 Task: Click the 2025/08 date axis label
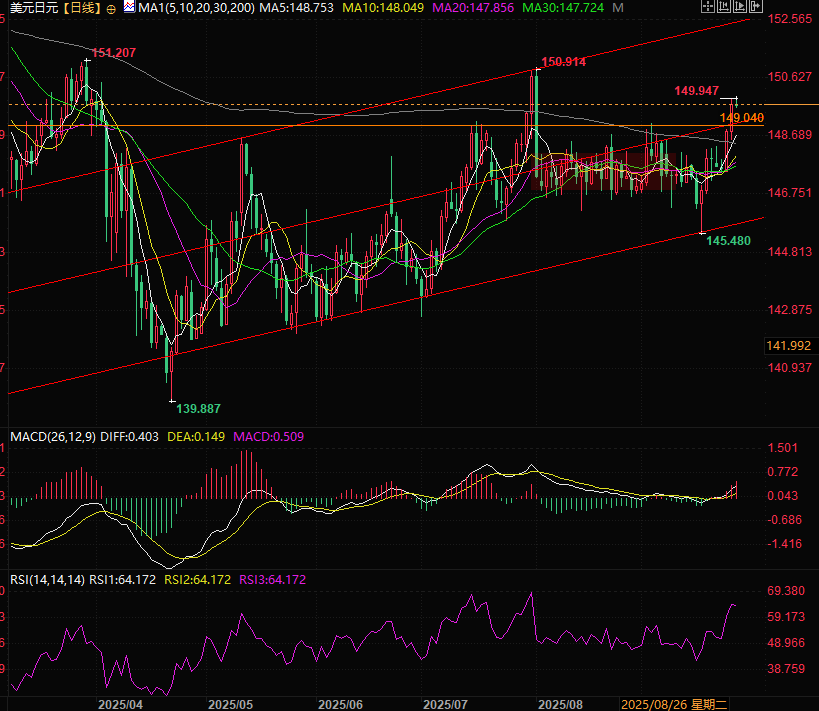[x=560, y=704]
